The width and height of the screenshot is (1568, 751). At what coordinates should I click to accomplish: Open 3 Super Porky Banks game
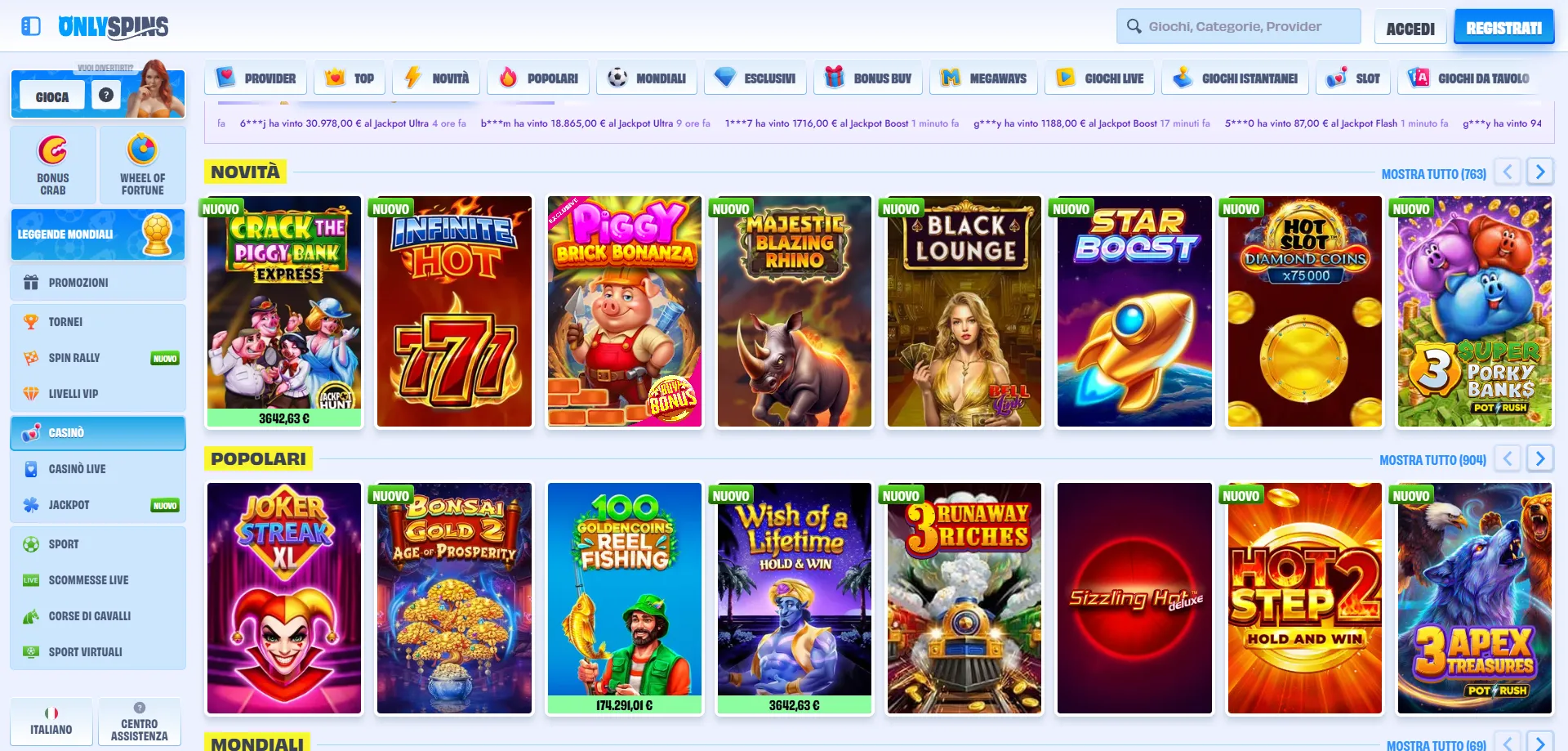pos(1475,311)
